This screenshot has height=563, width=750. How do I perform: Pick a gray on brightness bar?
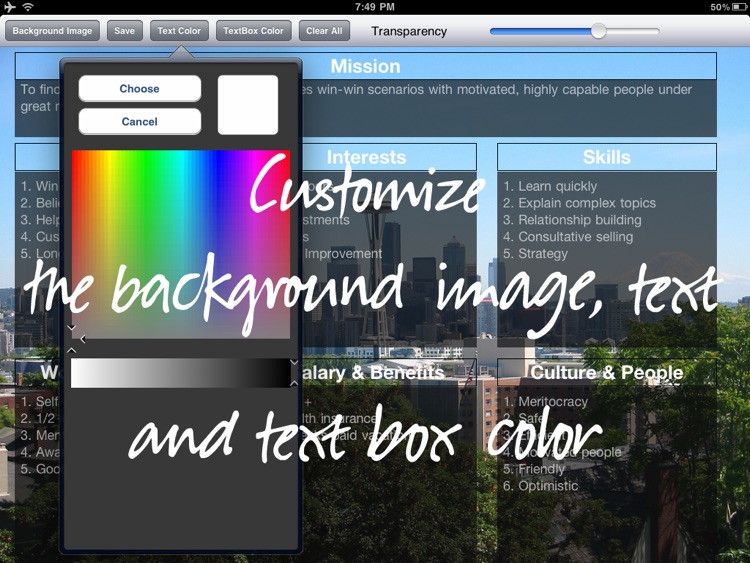tap(181, 373)
